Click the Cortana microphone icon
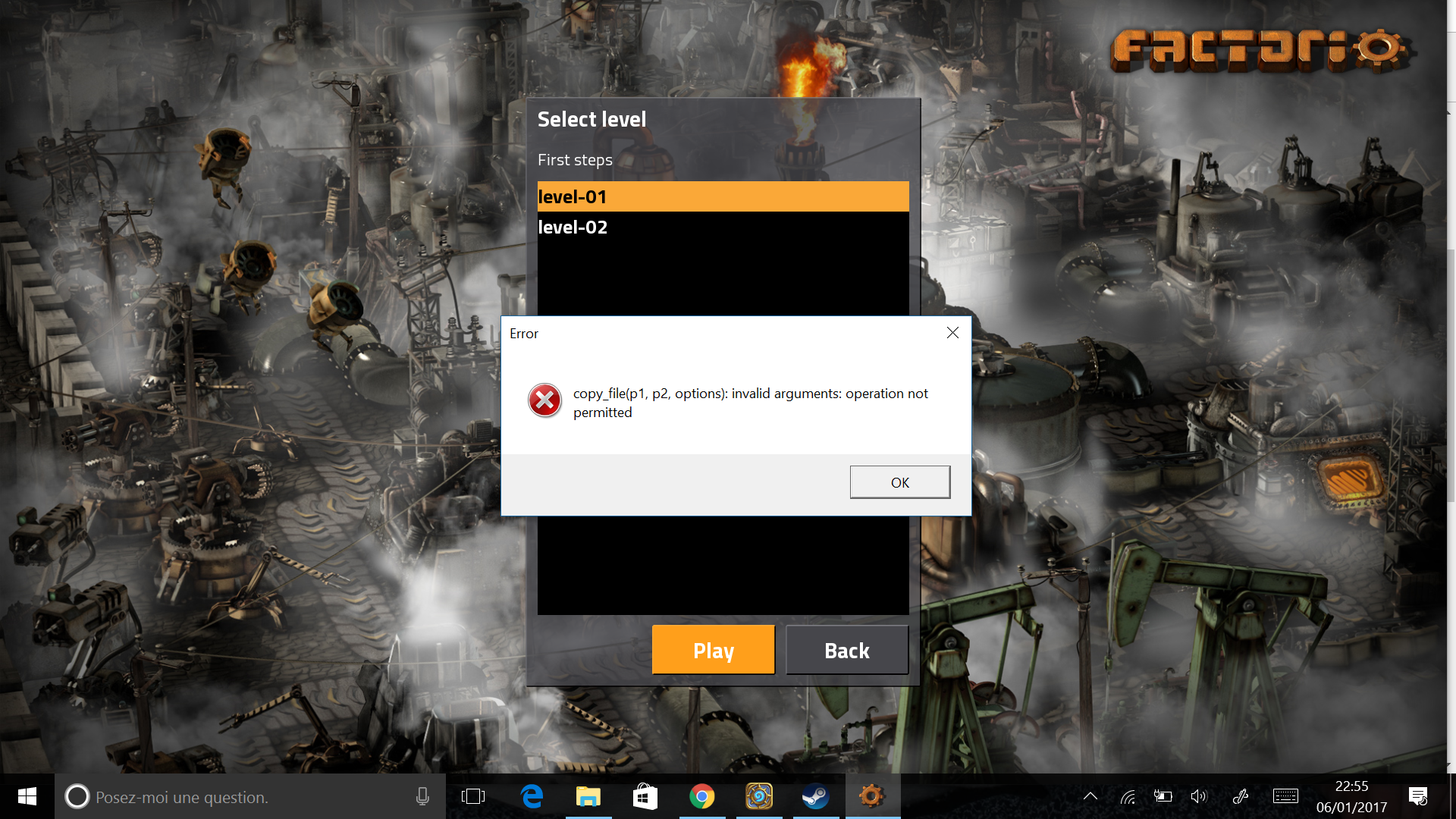The height and width of the screenshot is (819, 1456). tap(422, 796)
